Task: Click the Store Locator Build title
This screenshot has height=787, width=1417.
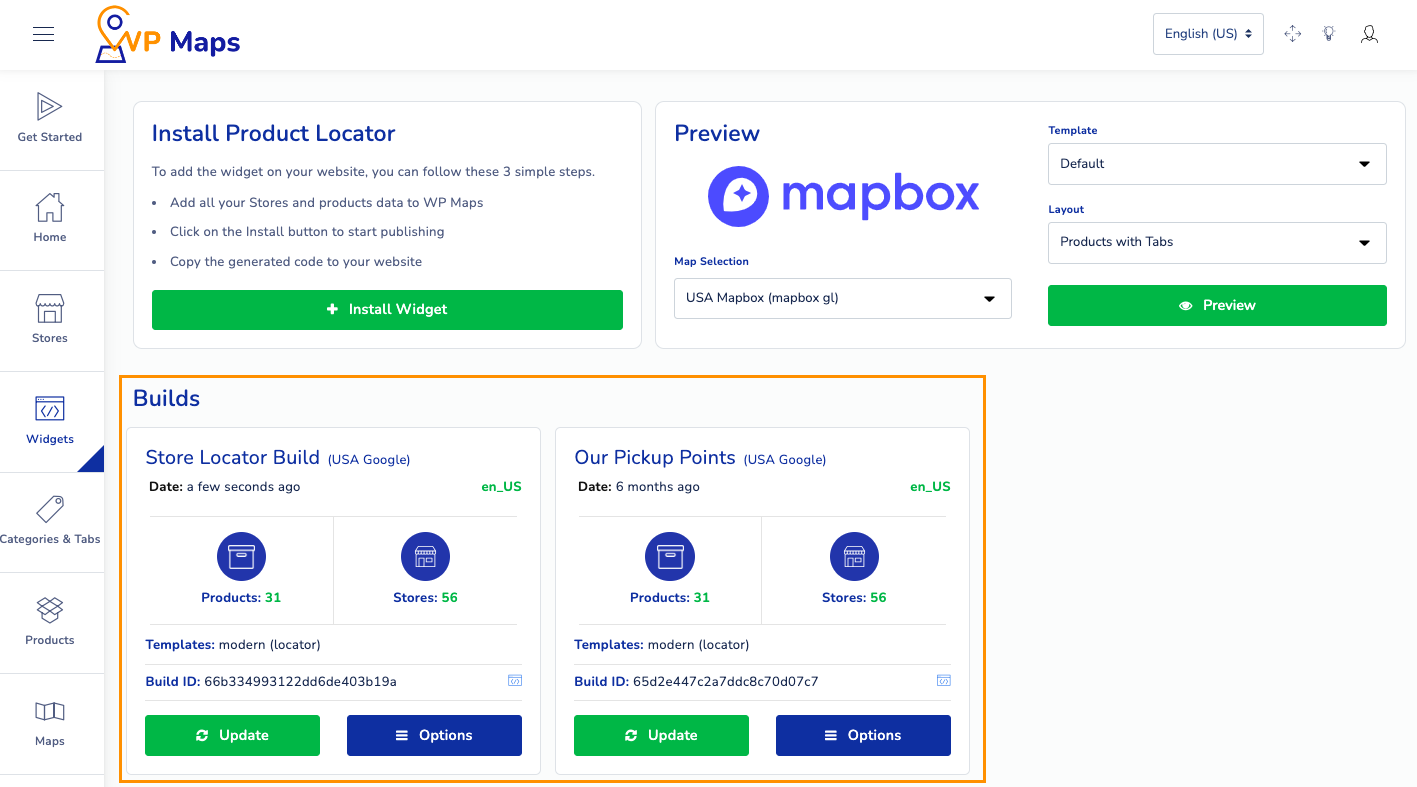Action: (x=233, y=457)
